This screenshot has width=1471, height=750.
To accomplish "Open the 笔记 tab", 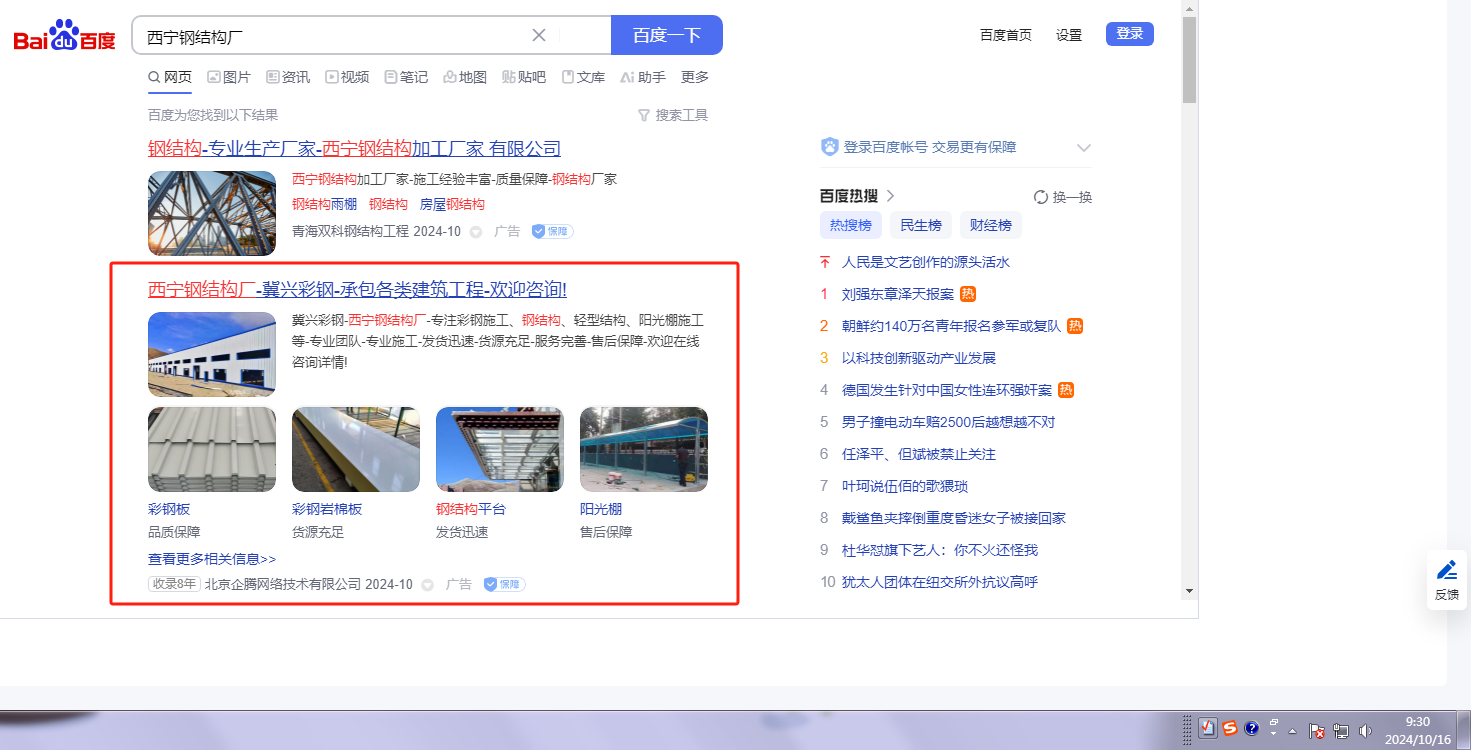I will coord(406,77).
